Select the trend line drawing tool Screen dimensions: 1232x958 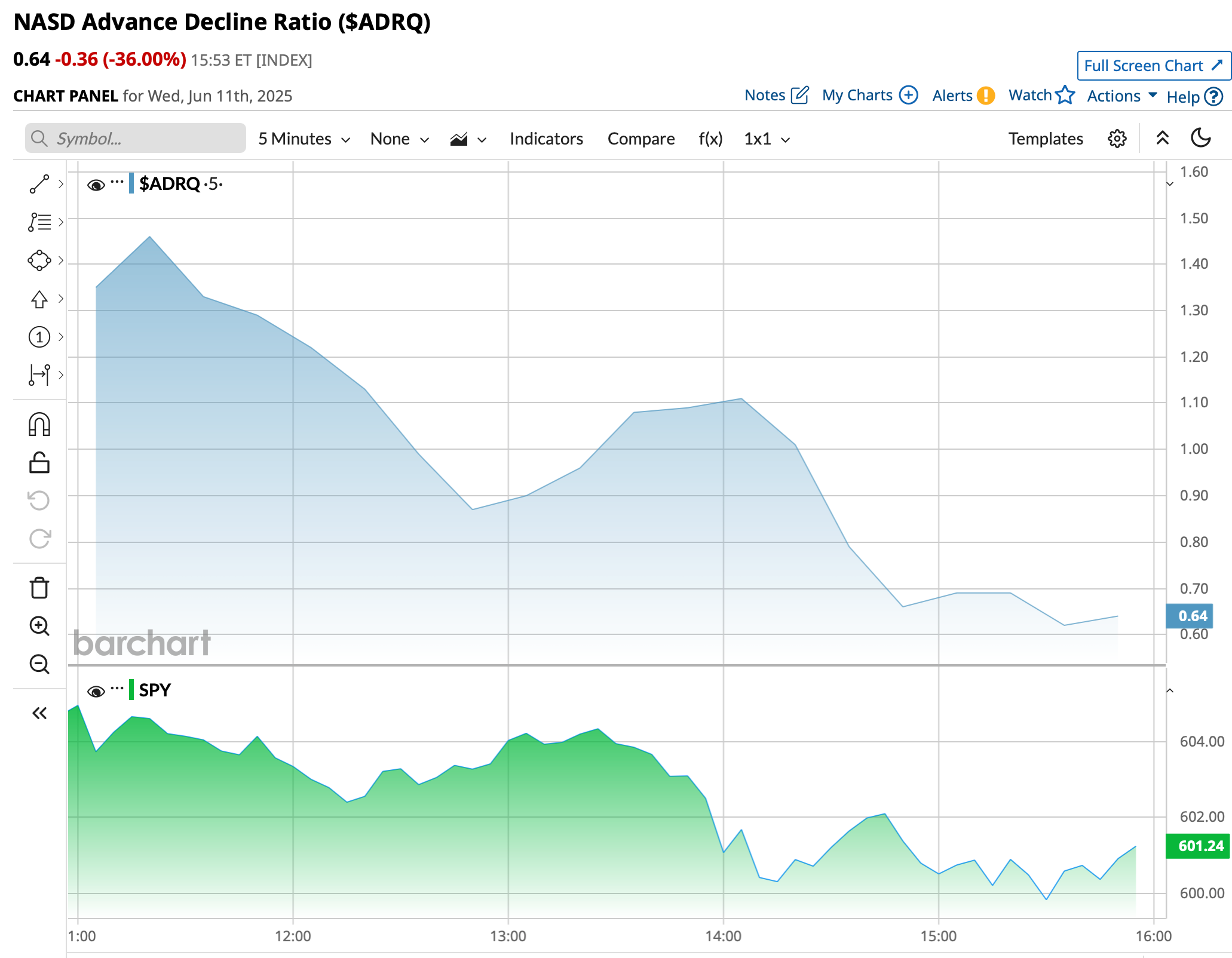click(x=39, y=184)
